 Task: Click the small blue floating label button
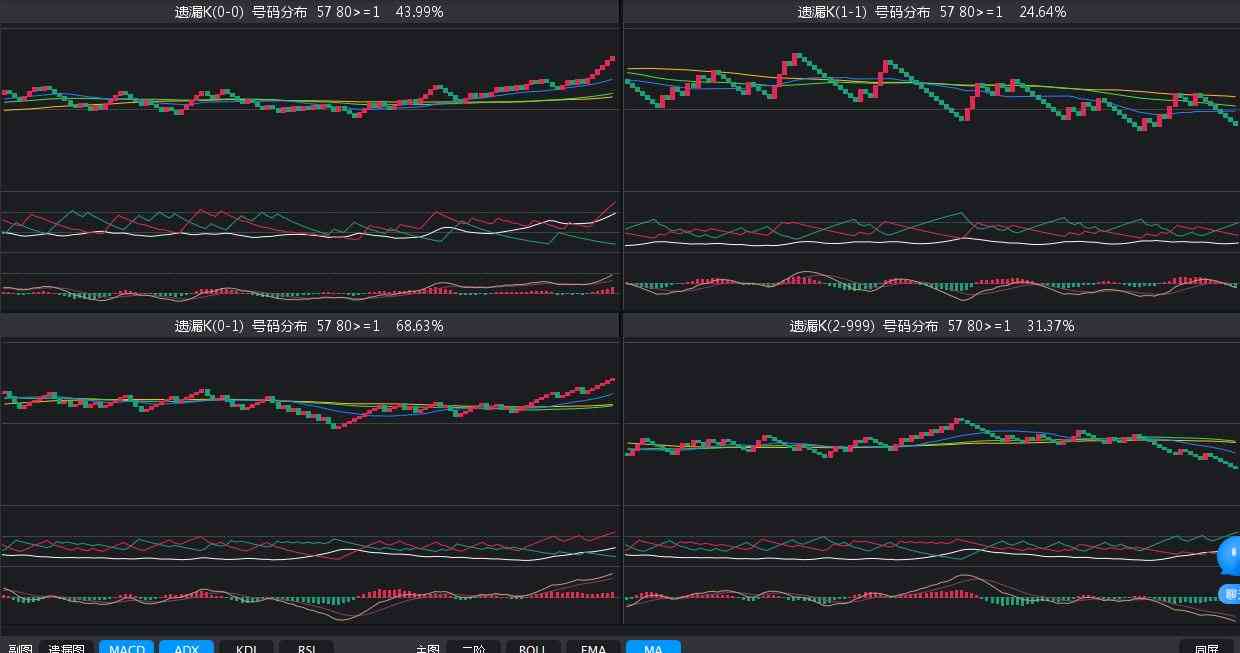pos(1230,594)
